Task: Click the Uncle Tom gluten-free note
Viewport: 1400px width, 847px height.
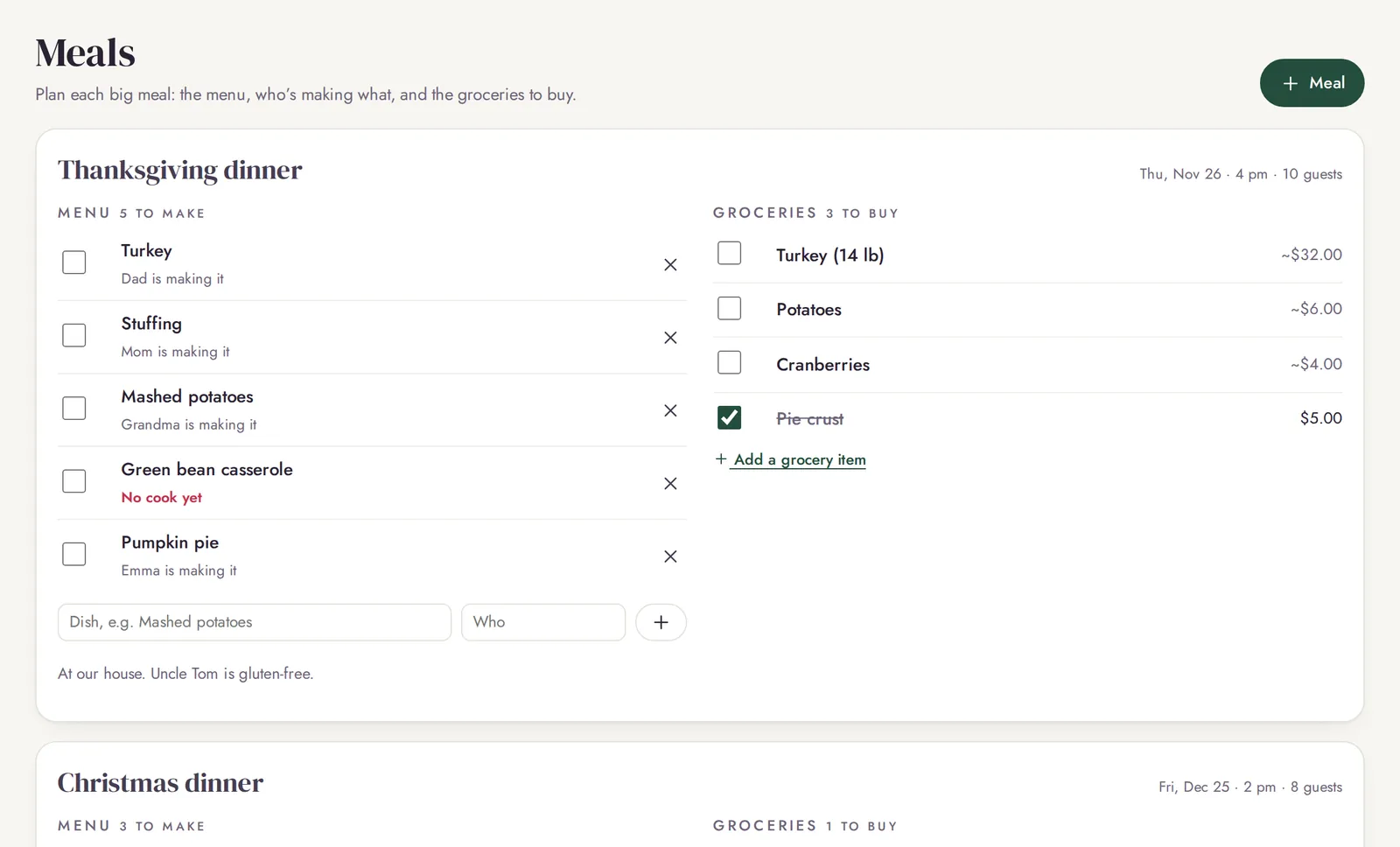Action: 185,674
